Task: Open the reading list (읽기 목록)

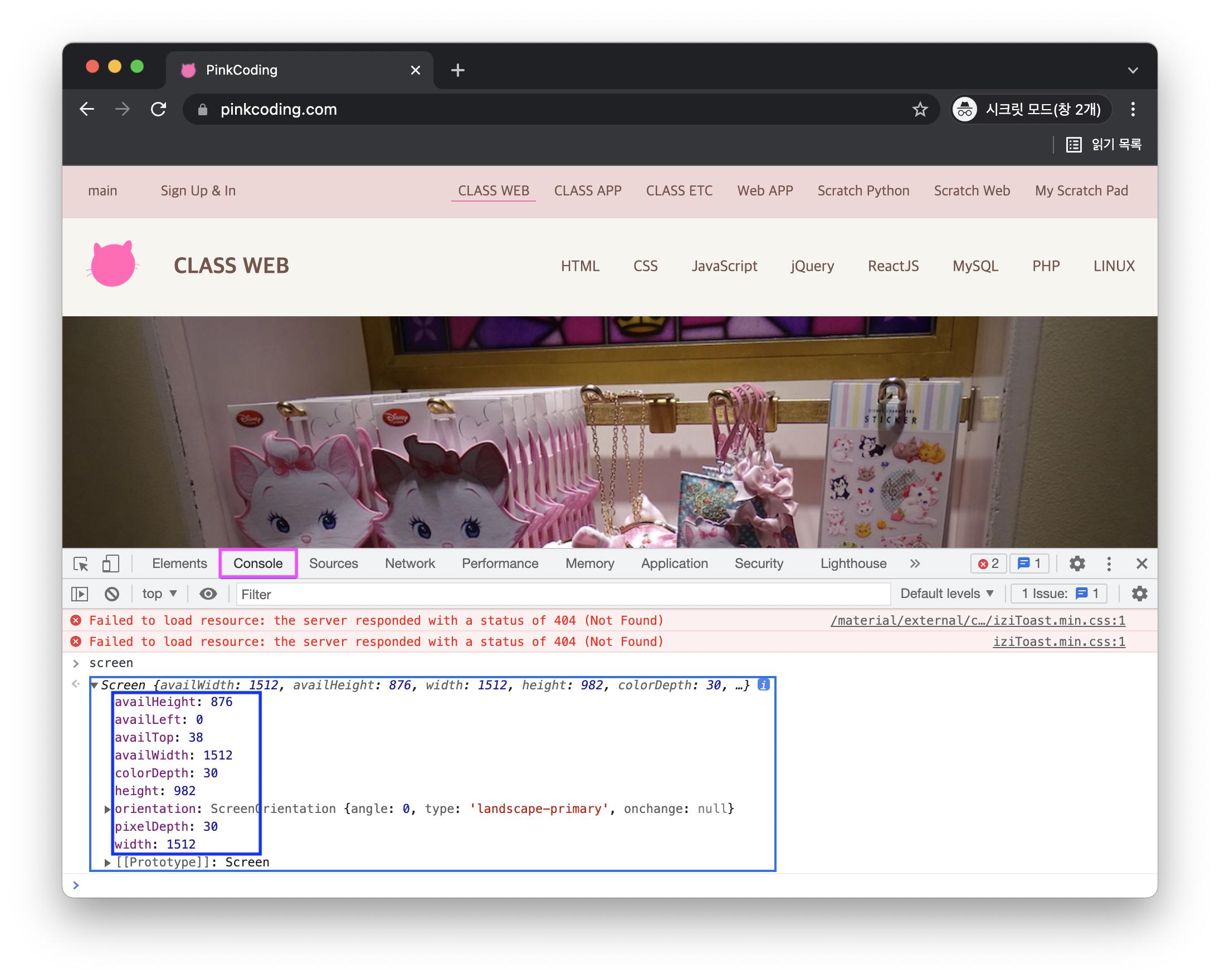Action: pos(1103,145)
